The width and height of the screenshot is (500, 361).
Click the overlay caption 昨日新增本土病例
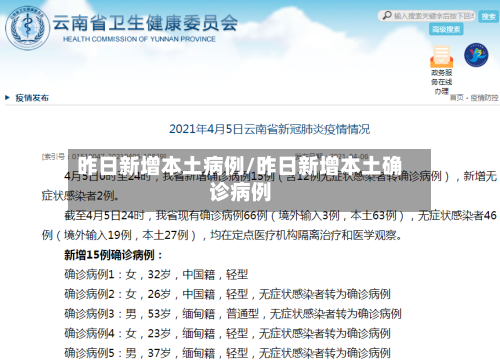click(161, 166)
